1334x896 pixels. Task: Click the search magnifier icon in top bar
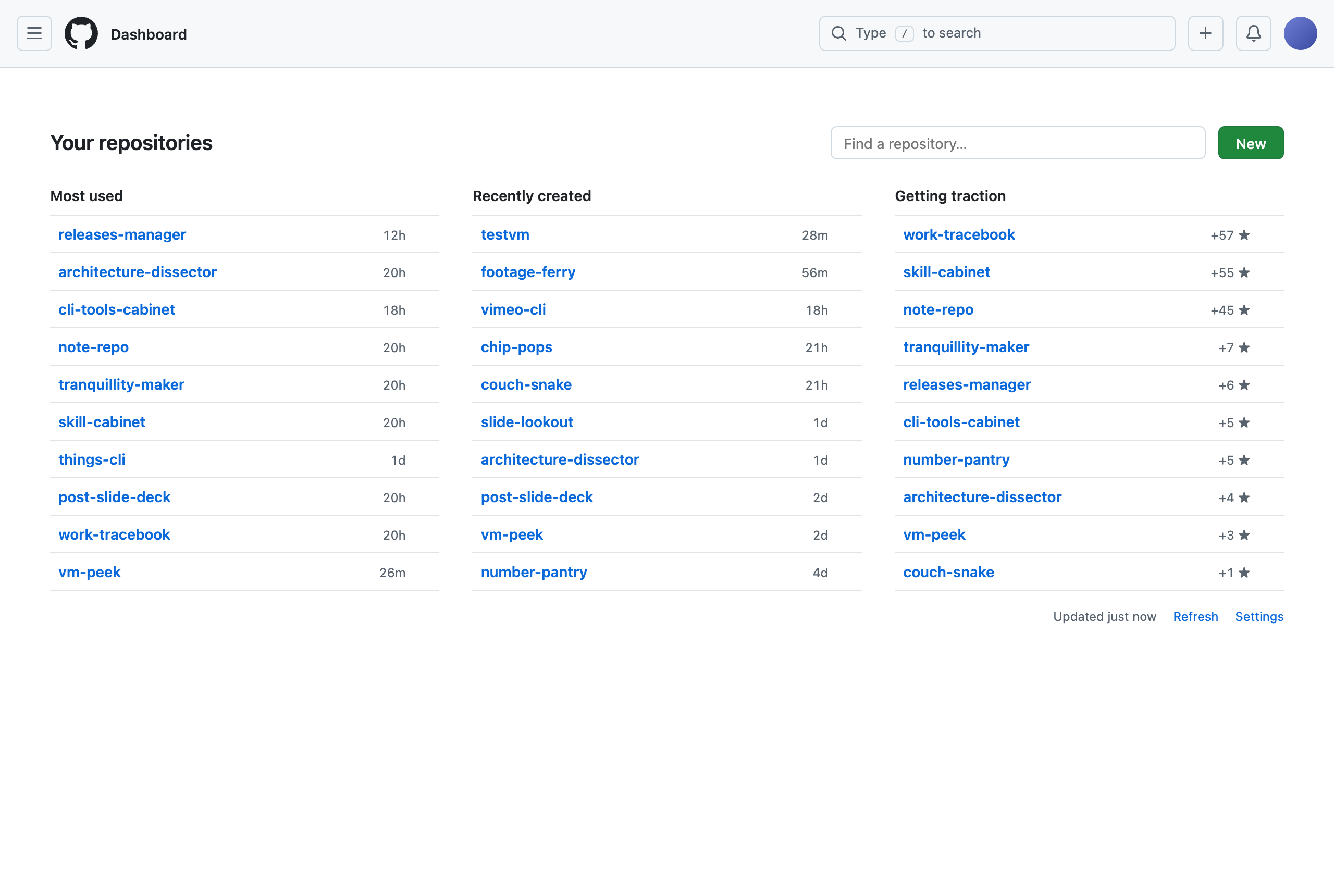point(838,33)
